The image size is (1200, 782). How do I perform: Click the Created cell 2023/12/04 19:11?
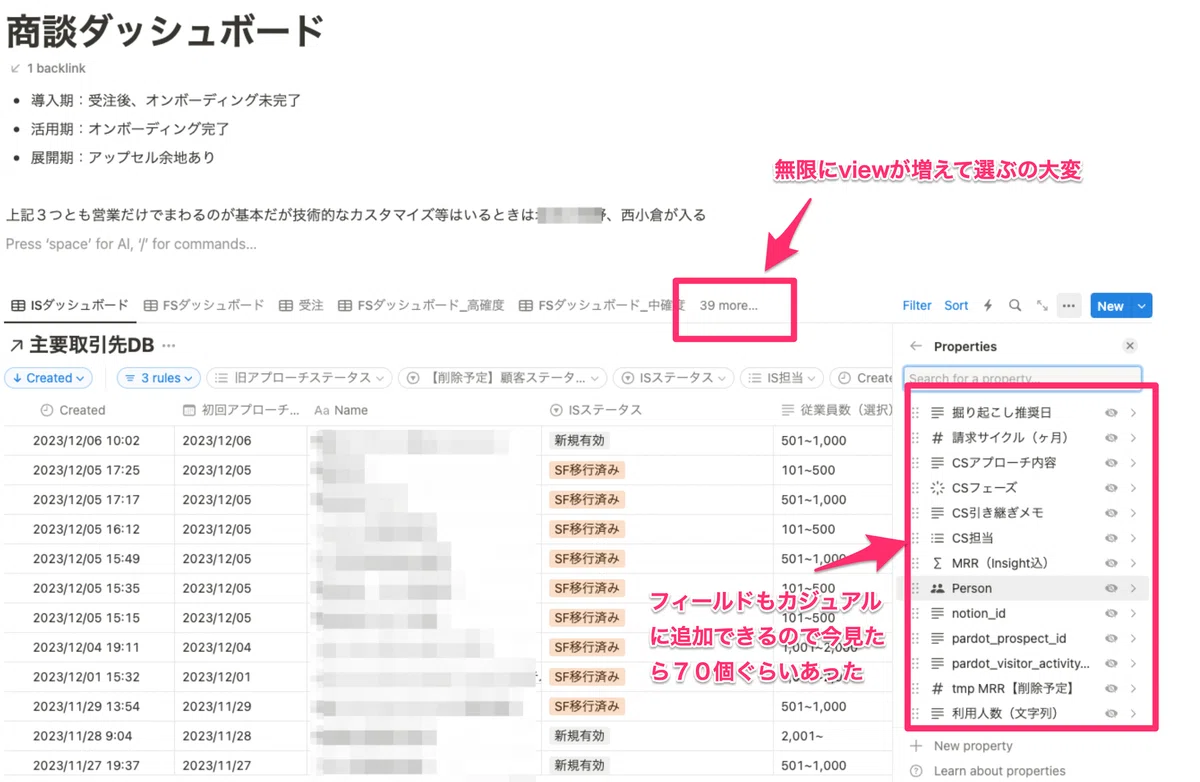coord(86,647)
